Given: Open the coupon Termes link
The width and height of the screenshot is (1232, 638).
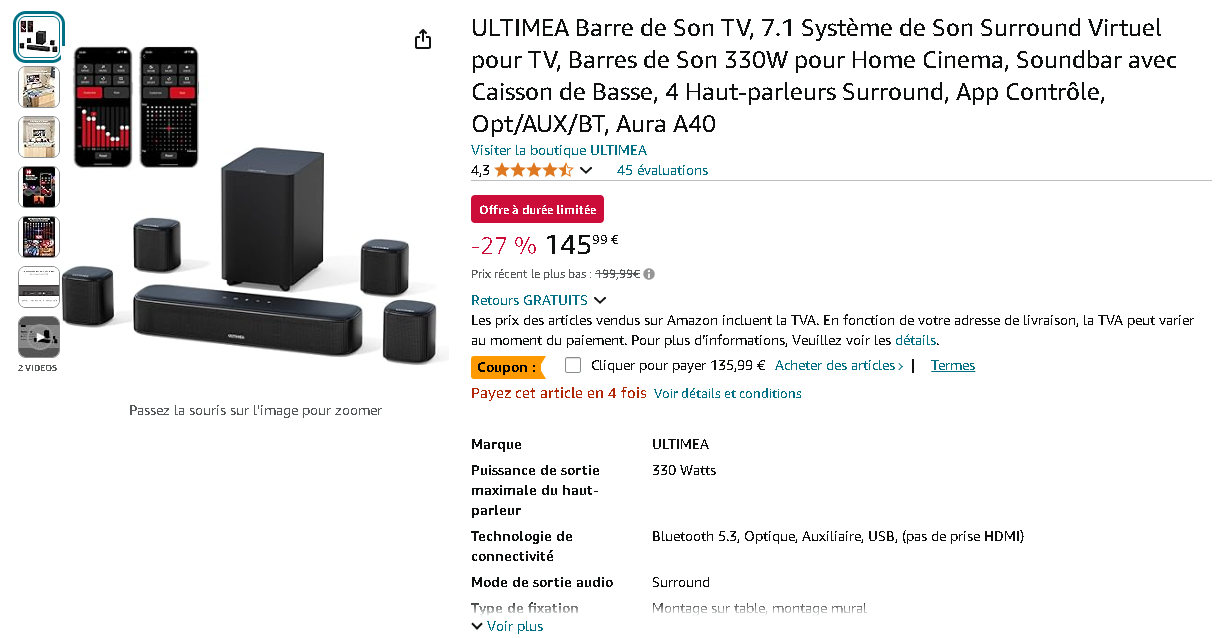Looking at the screenshot, I should (x=953, y=365).
